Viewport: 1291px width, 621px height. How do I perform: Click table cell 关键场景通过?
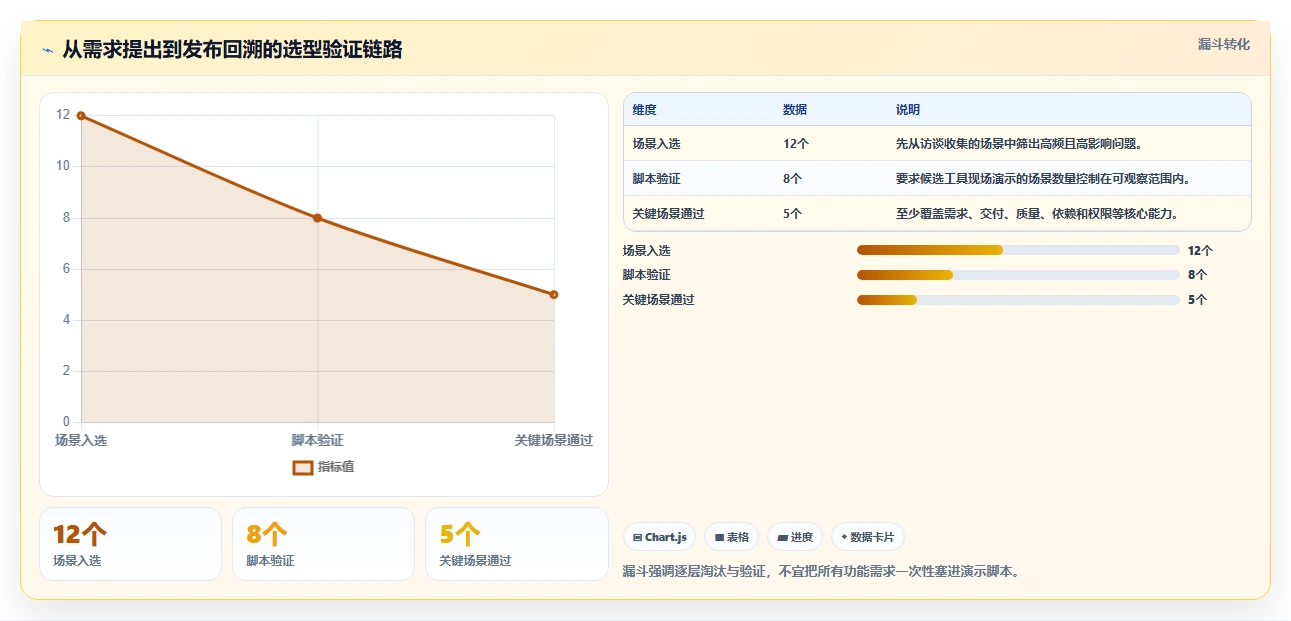point(669,214)
